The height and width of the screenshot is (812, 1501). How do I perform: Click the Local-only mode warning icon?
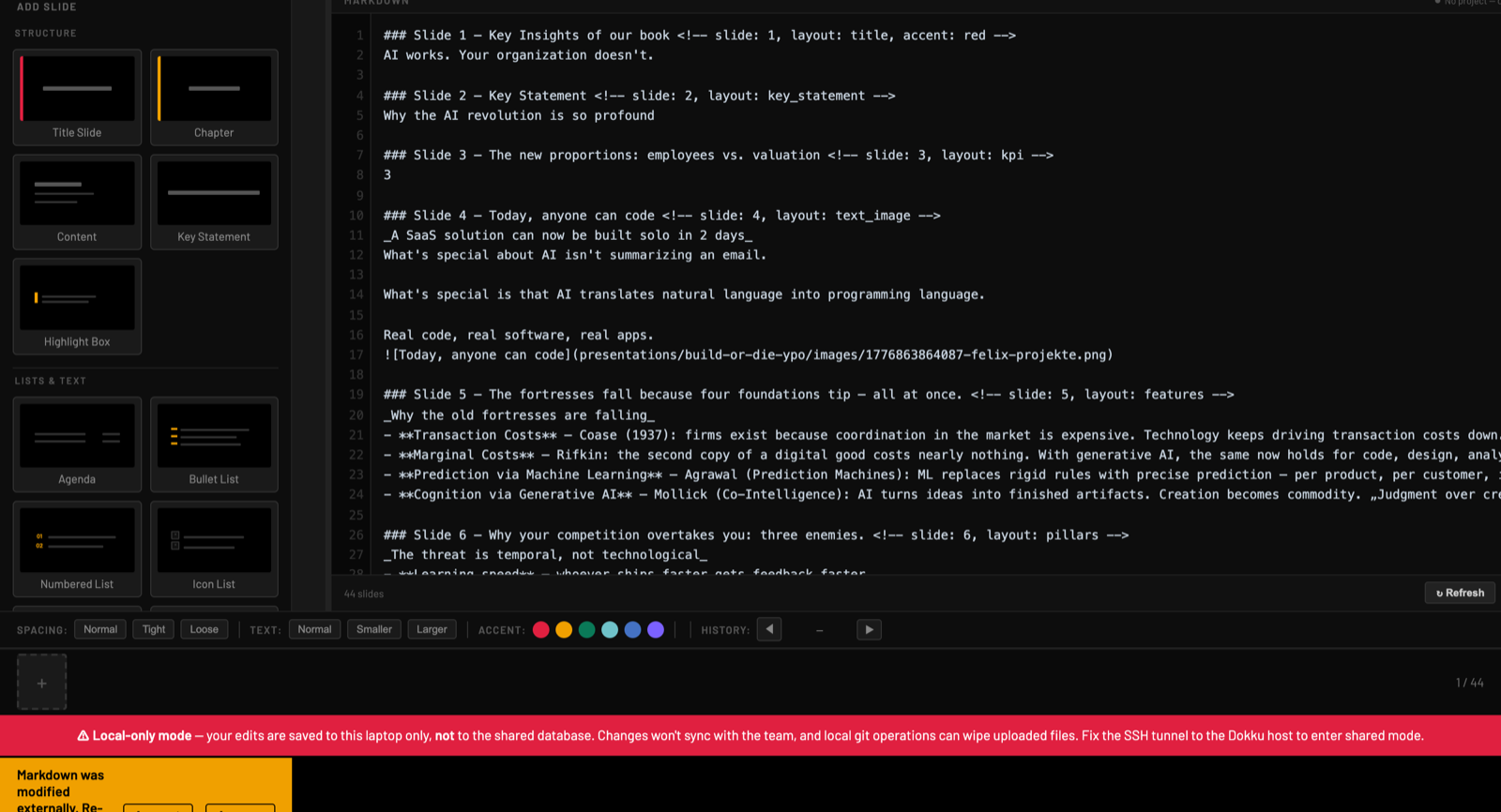click(83, 736)
